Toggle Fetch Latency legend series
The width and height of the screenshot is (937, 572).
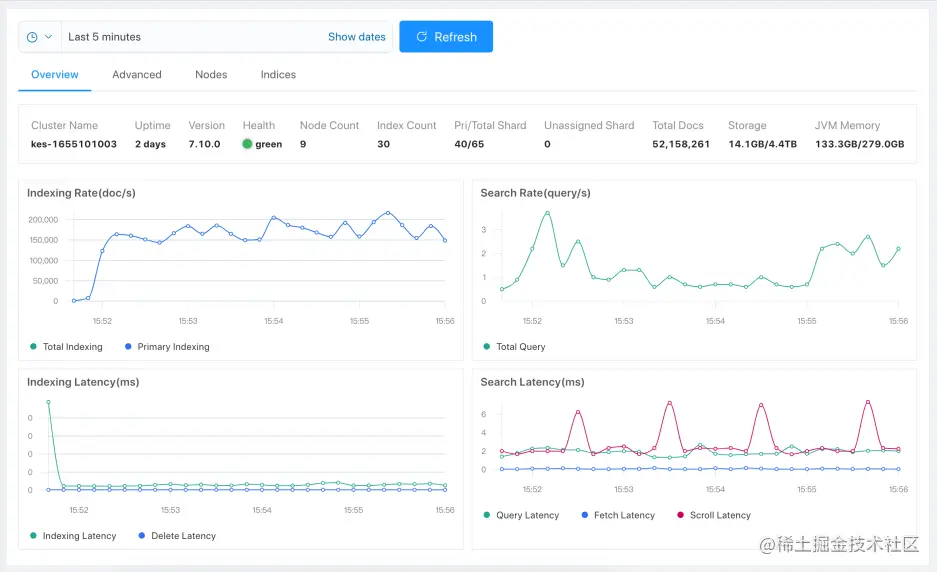pyautogui.click(x=618, y=515)
